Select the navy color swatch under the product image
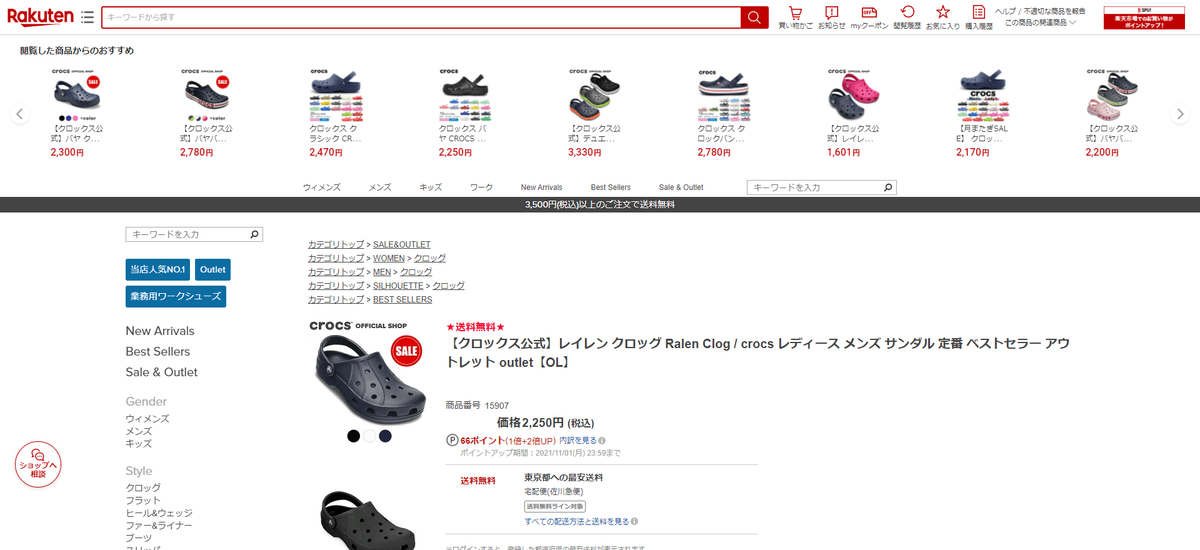This screenshot has height=550, width=1200. coord(385,436)
